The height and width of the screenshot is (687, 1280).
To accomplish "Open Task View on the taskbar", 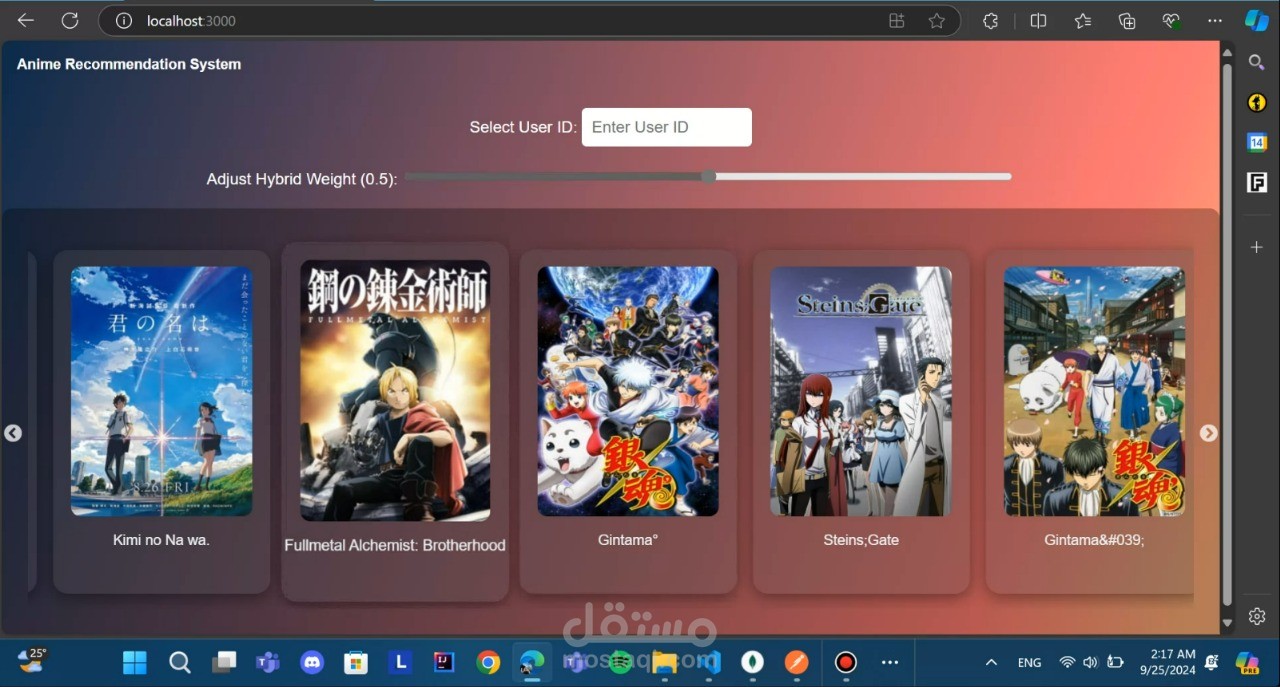I will click(224, 662).
